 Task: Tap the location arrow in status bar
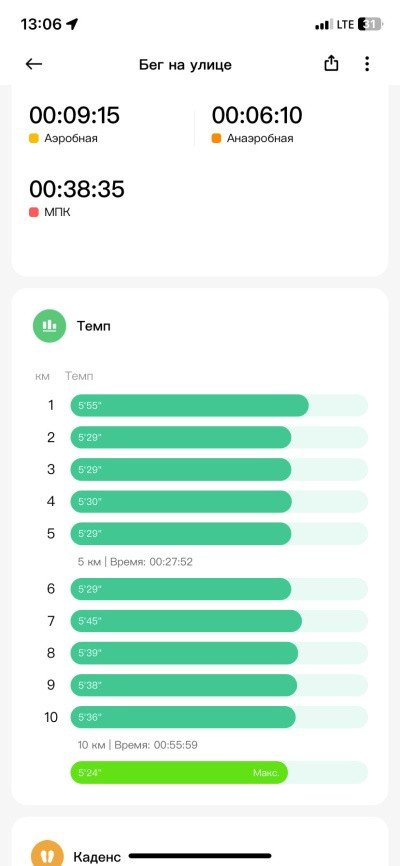point(72,24)
